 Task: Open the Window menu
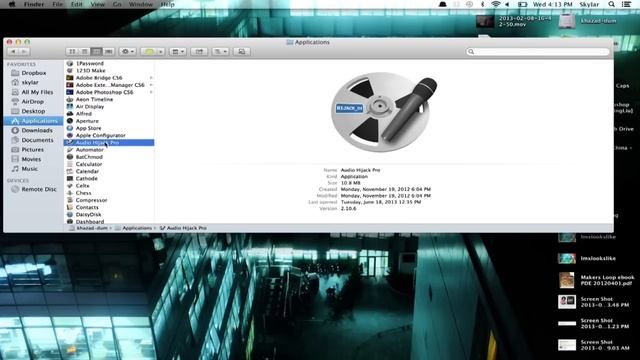click(141, 4)
